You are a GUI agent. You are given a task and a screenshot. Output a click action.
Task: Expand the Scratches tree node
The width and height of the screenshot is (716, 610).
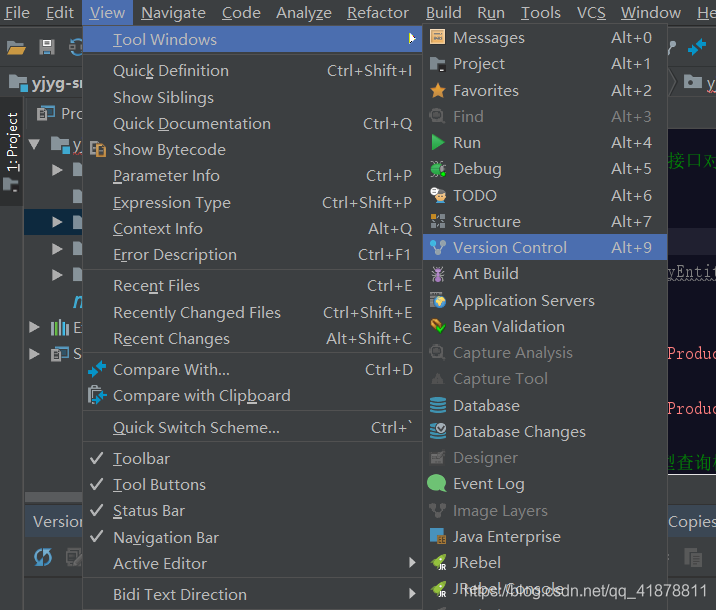point(34,354)
